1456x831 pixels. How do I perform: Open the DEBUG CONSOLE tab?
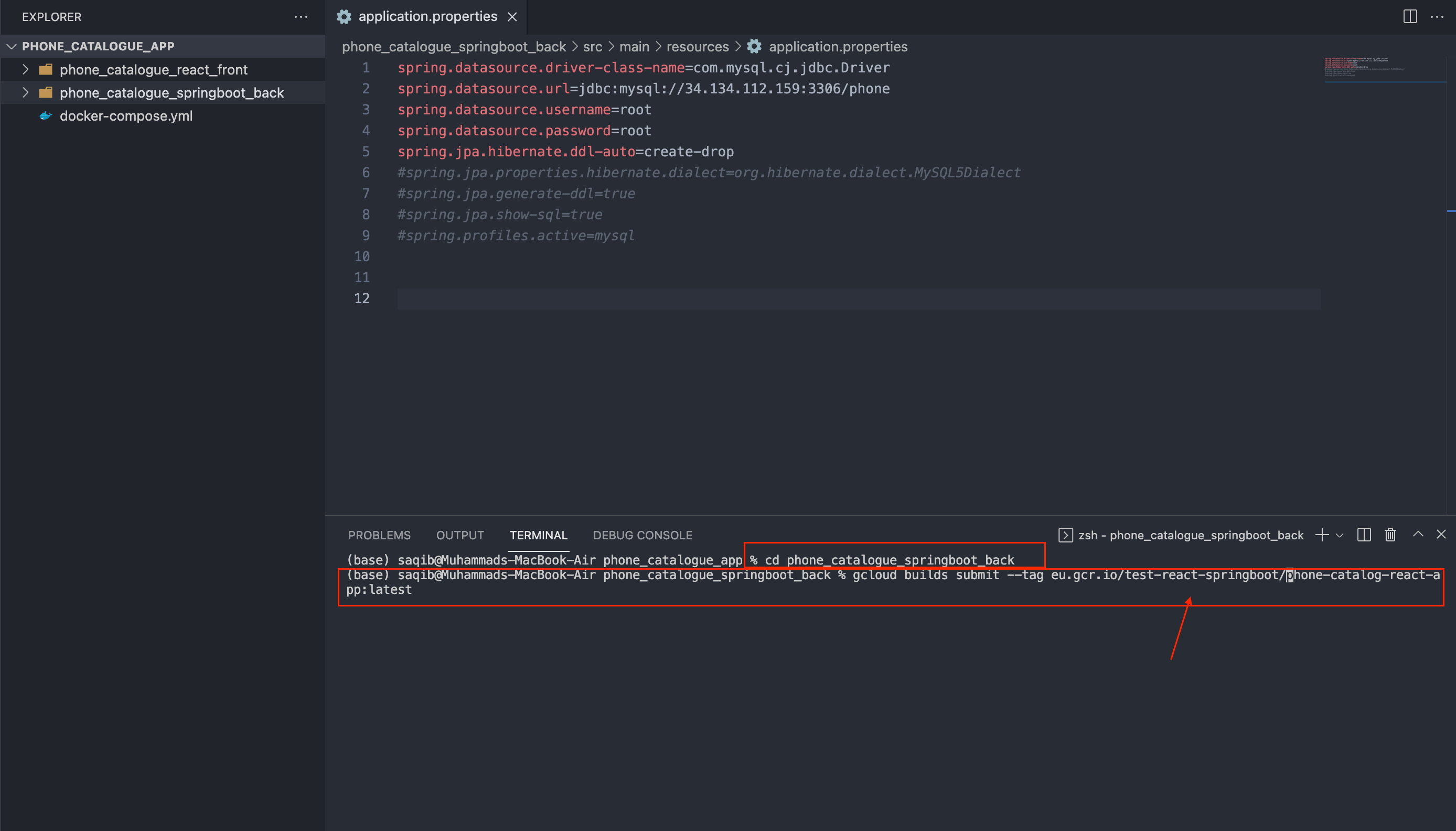pyautogui.click(x=643, y=535)
